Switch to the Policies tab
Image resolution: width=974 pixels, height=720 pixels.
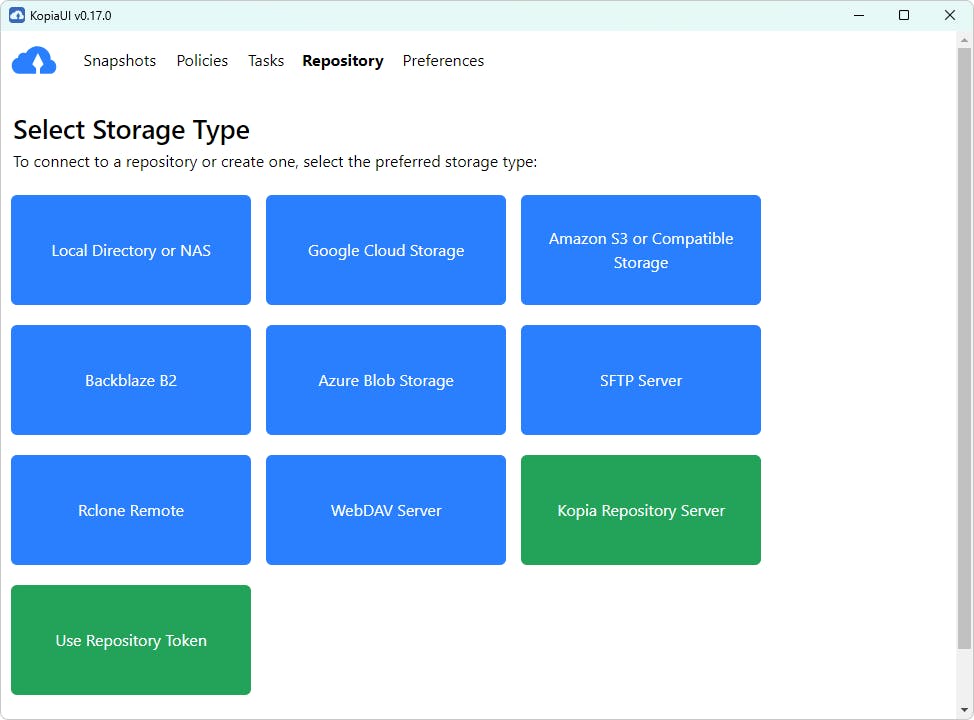click(202, 61)
